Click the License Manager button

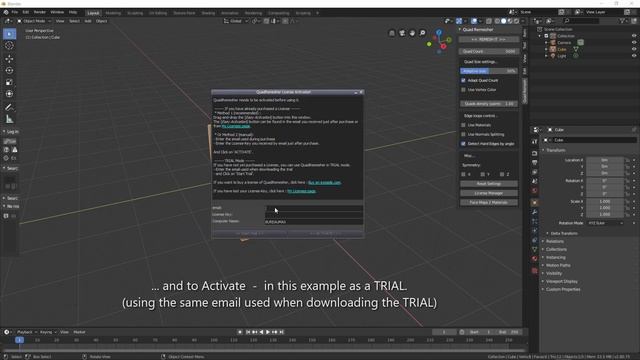coord(489,193)
